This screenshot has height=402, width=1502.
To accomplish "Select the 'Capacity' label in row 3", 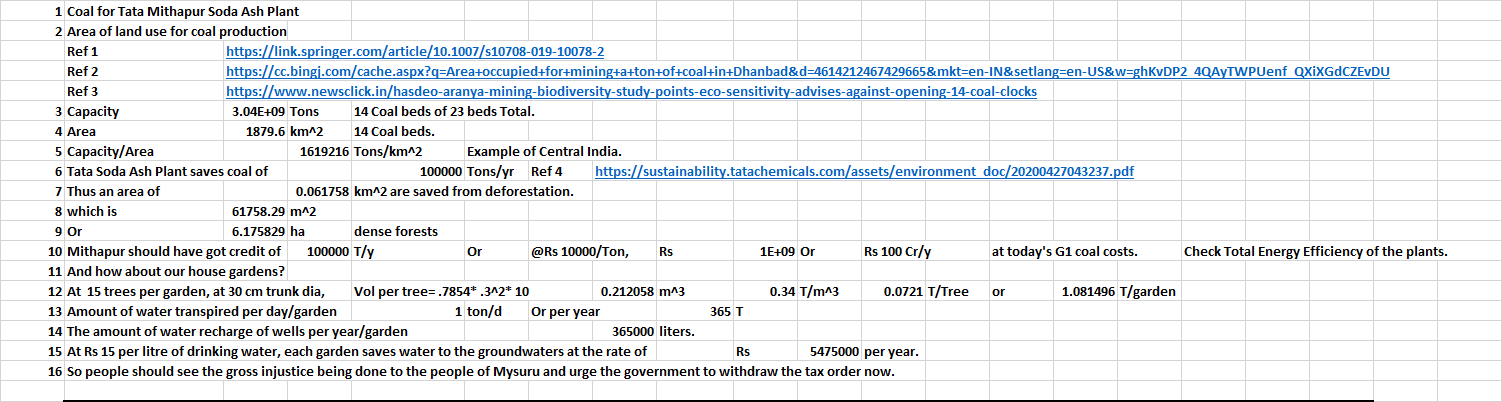I will (x=92, y=111).
